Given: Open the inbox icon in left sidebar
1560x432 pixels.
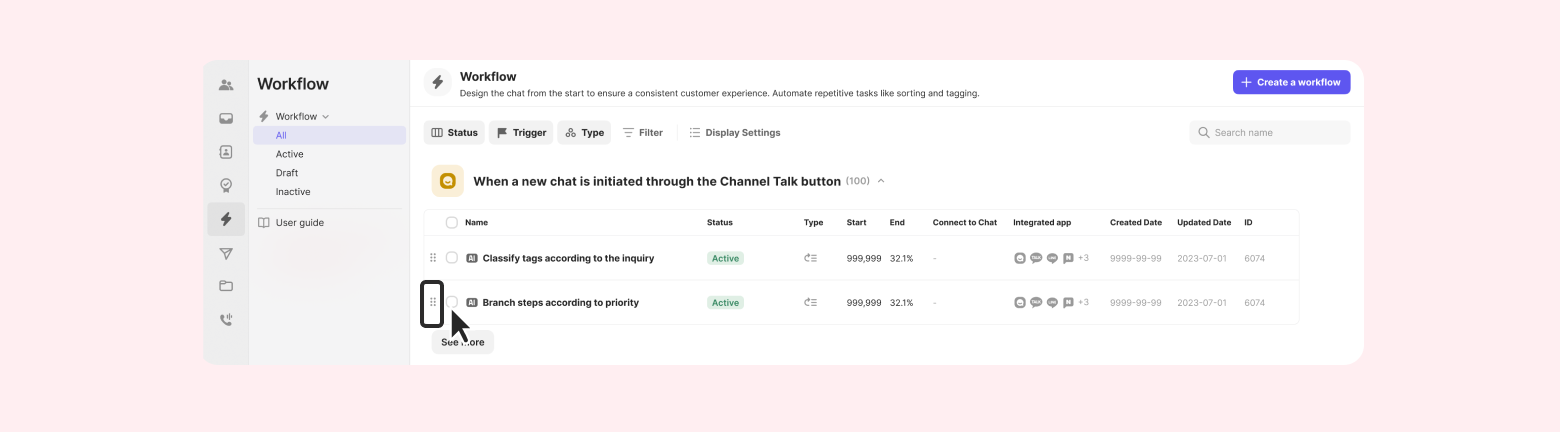Looking at the screenshot, I should tap(226, 119).
